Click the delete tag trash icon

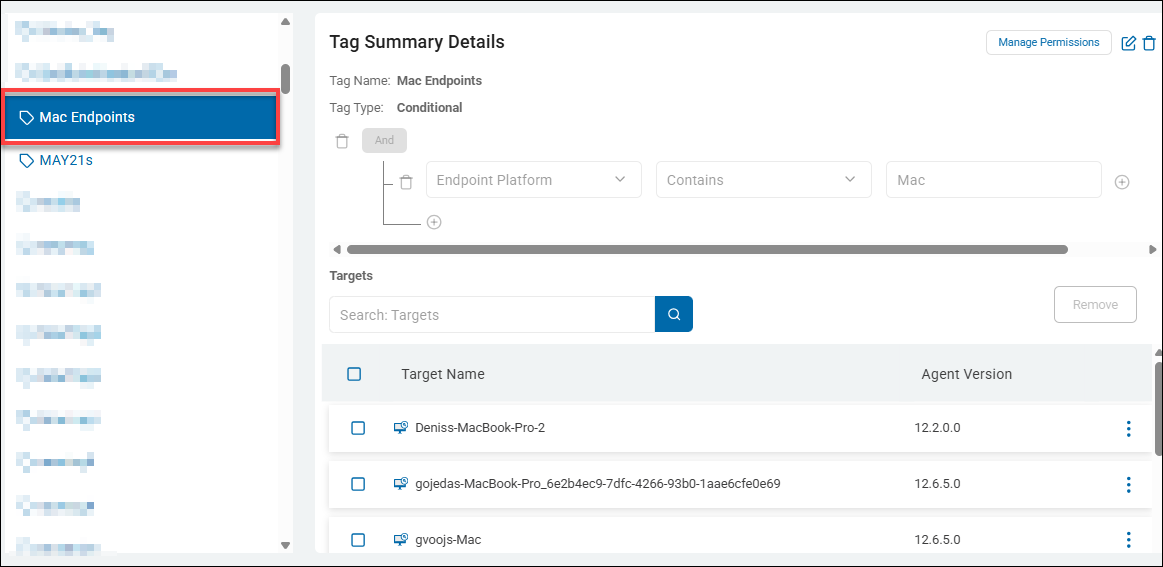tap(1149, 43)
